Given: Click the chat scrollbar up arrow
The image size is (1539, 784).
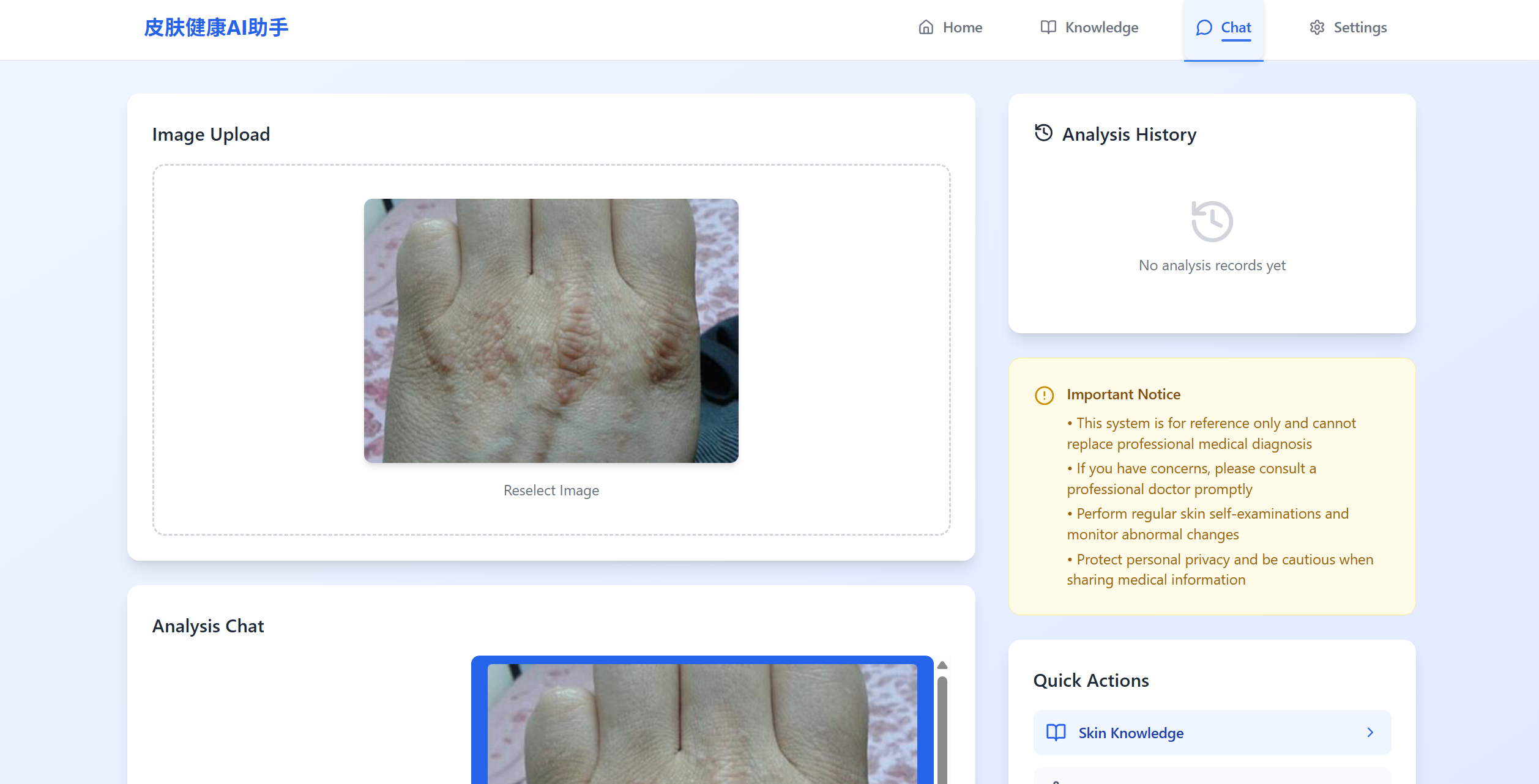Looking at the screenshot, I should [942, 665].
